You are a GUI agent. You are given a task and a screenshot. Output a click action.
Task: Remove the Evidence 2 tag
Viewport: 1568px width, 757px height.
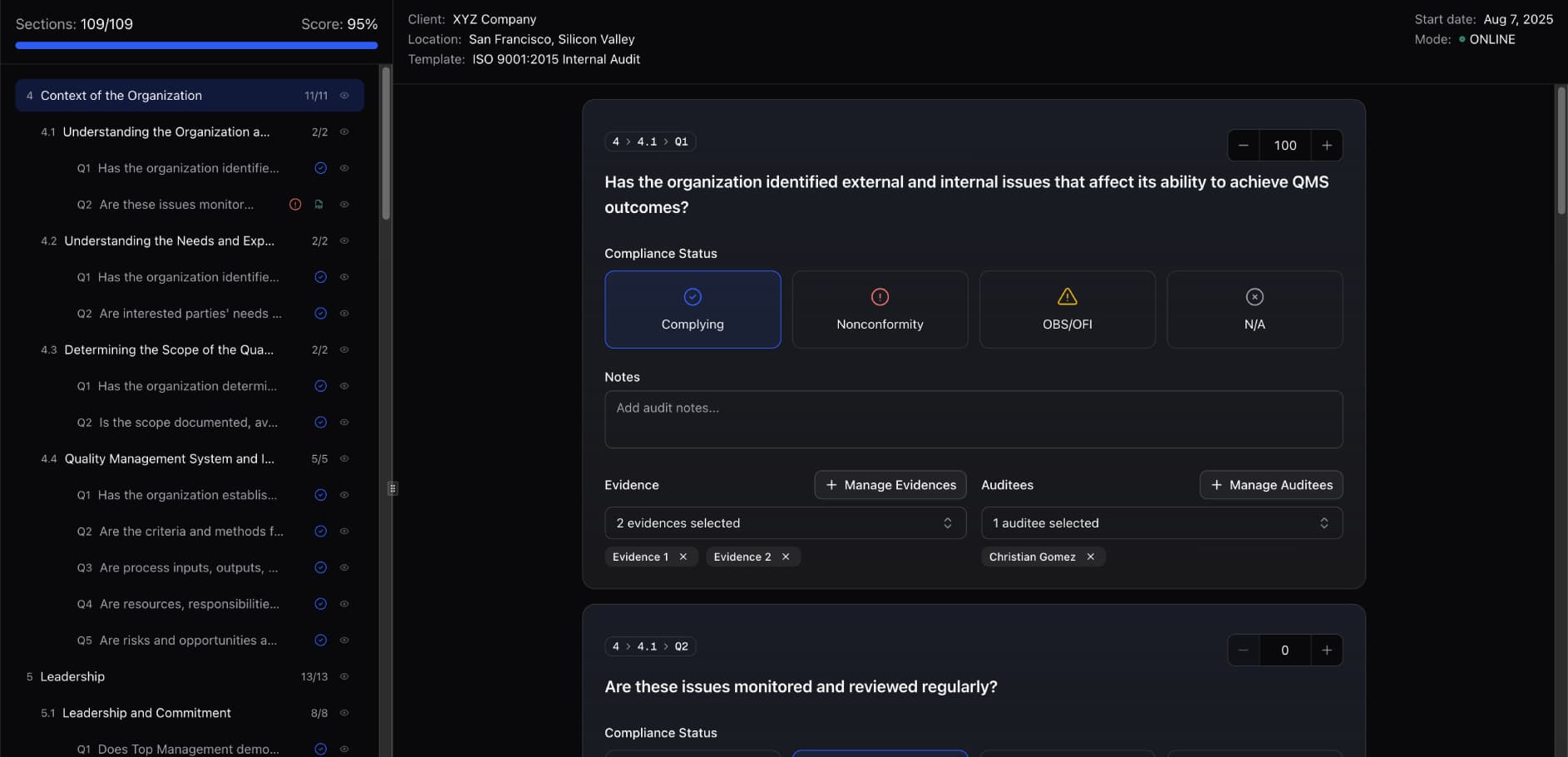[x=786, y=557]
